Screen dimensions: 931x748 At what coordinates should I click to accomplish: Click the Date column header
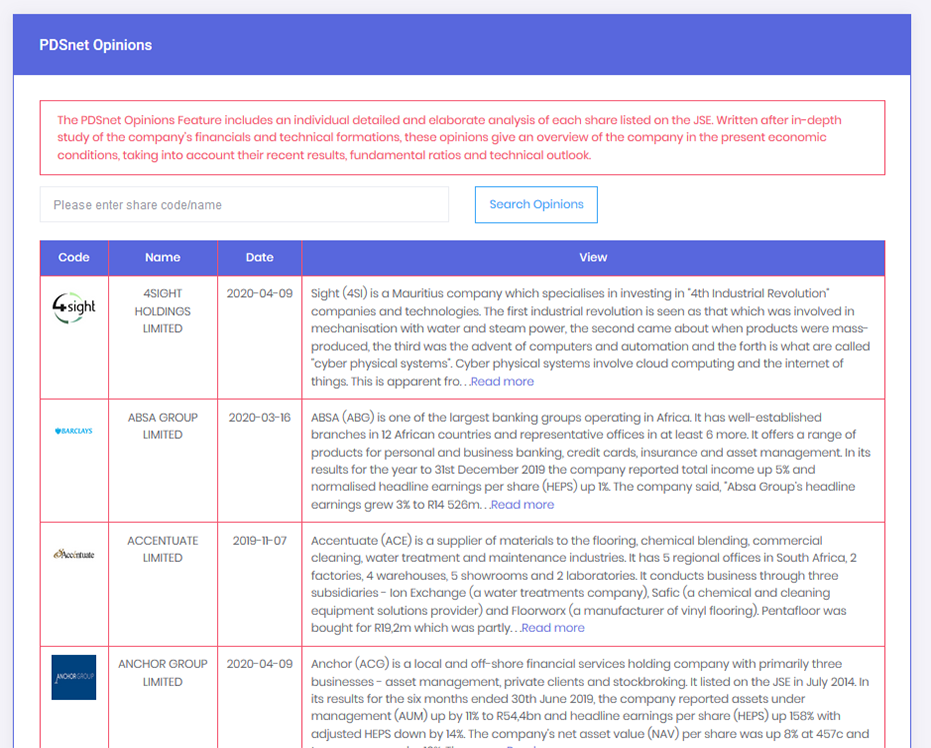259,258
